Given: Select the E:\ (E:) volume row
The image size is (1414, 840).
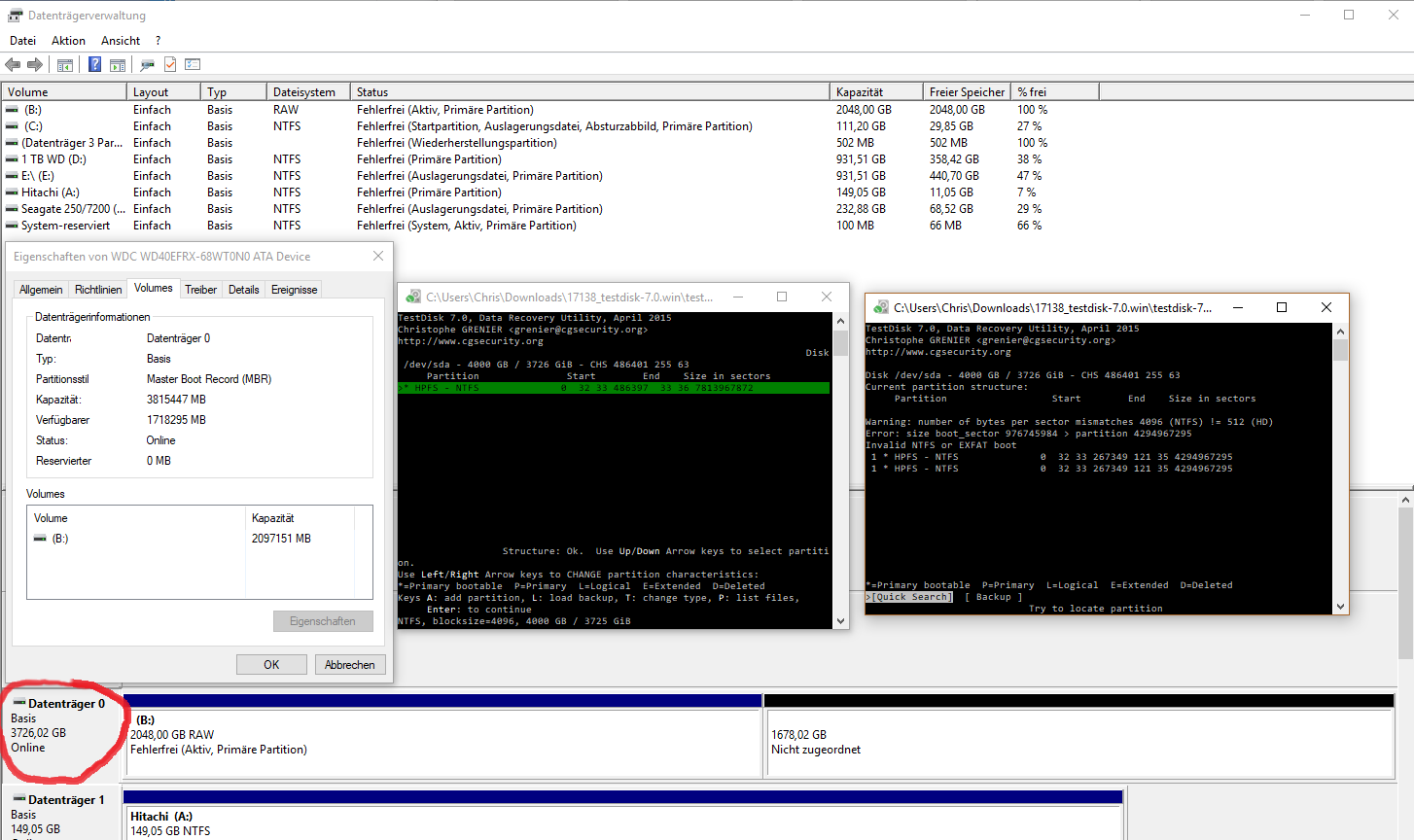Looking at the screenshot, I should click(549, 176).
